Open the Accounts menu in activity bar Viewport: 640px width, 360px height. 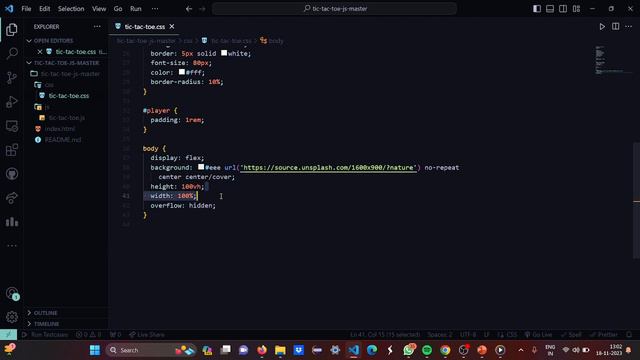12,293
